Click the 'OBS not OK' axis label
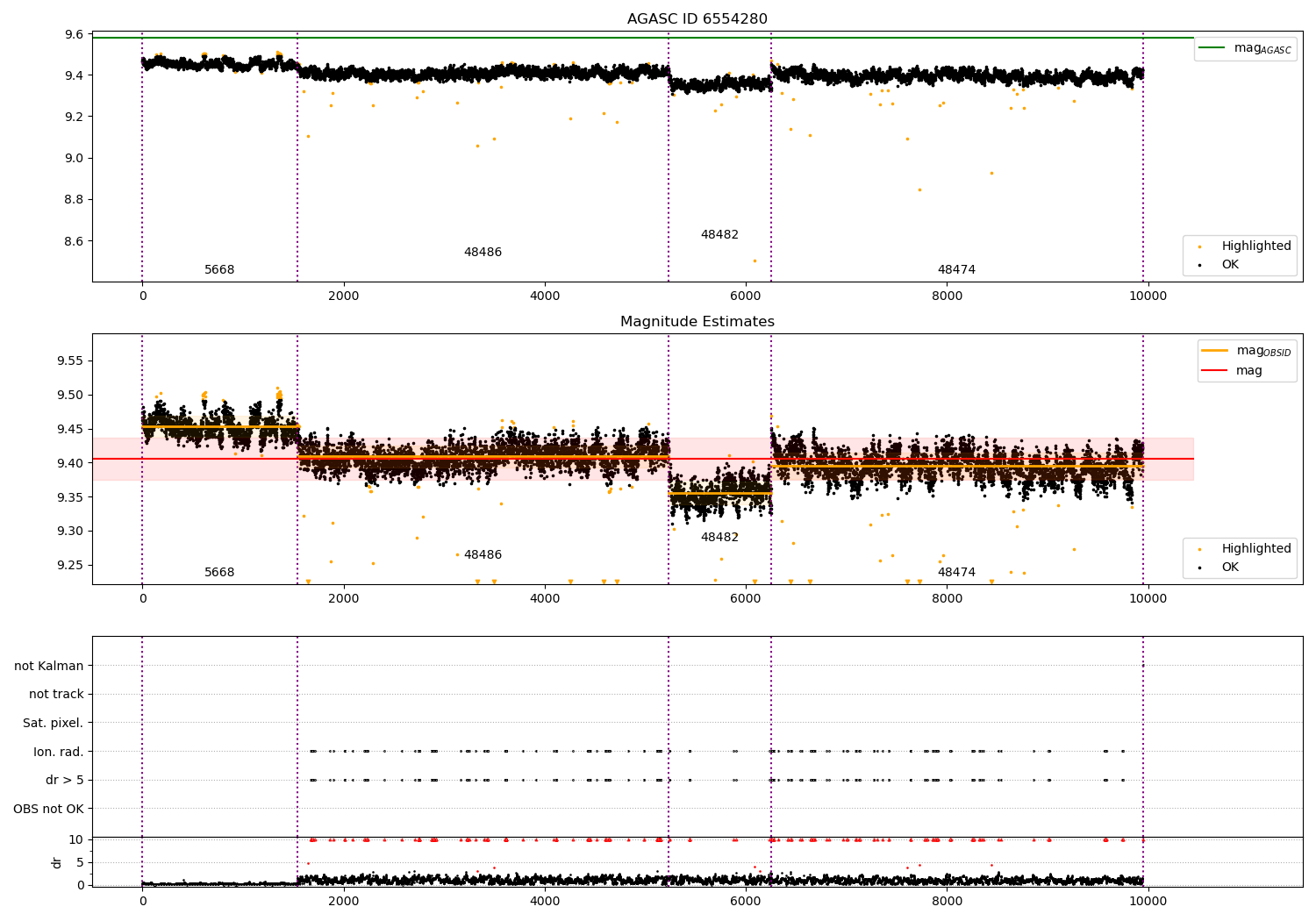Image resolution: width=1316 pixels, height=921 pixels. click(x=48, y=809)
